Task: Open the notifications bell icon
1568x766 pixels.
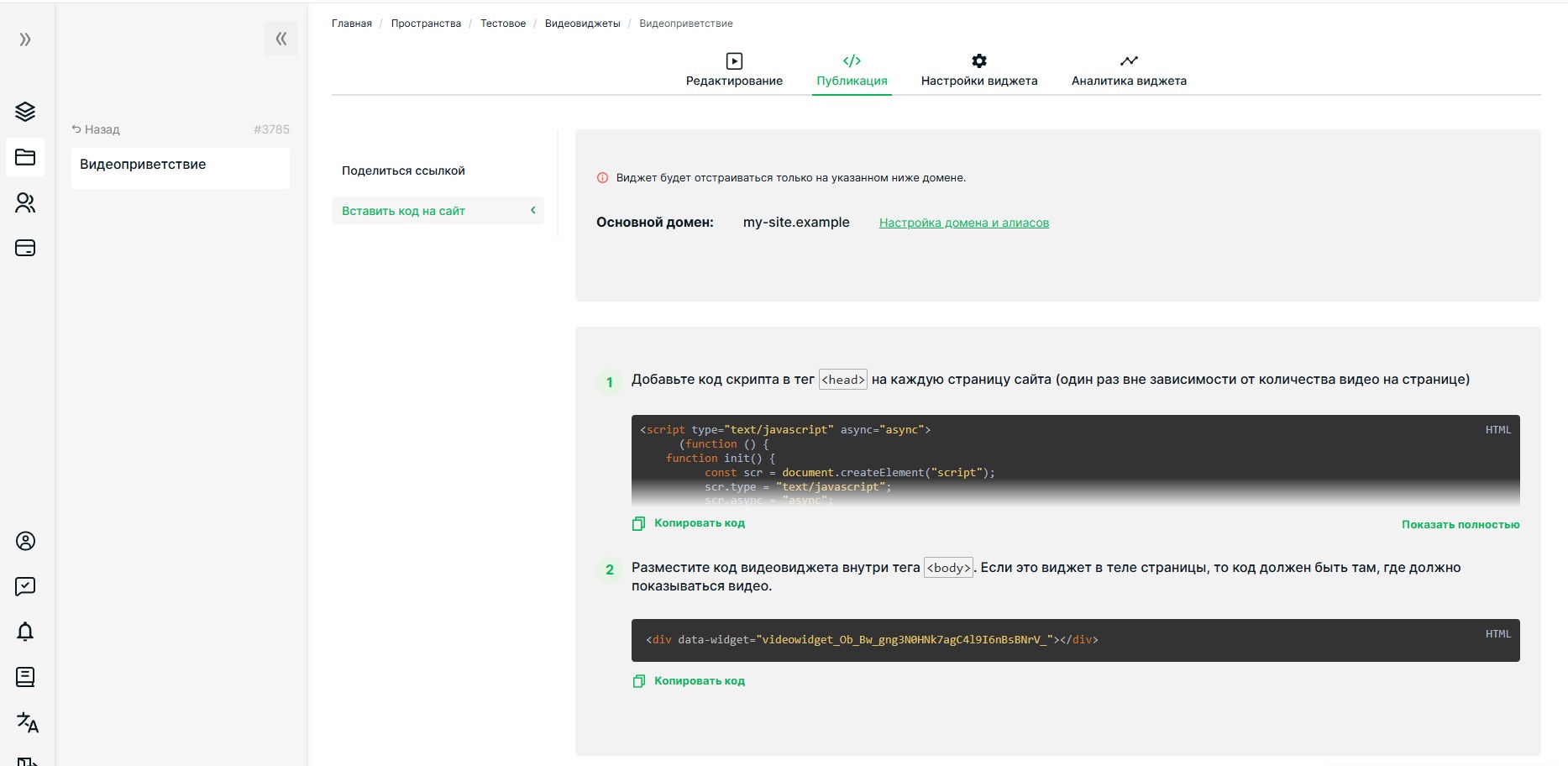Action: pos(25,632)
